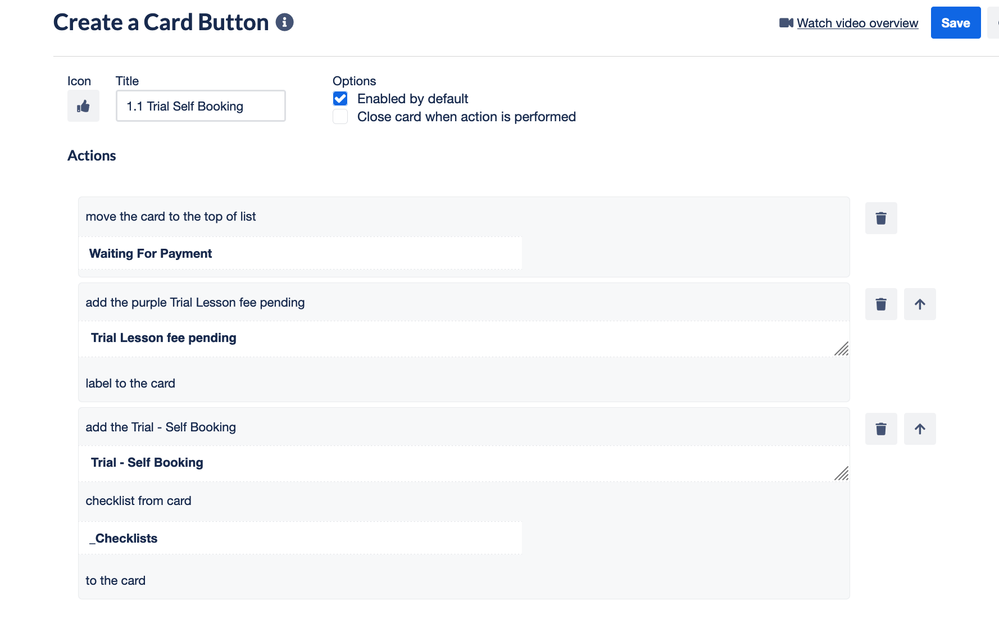This screenshot has height=629, width=999.
Task: Click the thumbs-up icon picker button
Action: click(83, 106)
